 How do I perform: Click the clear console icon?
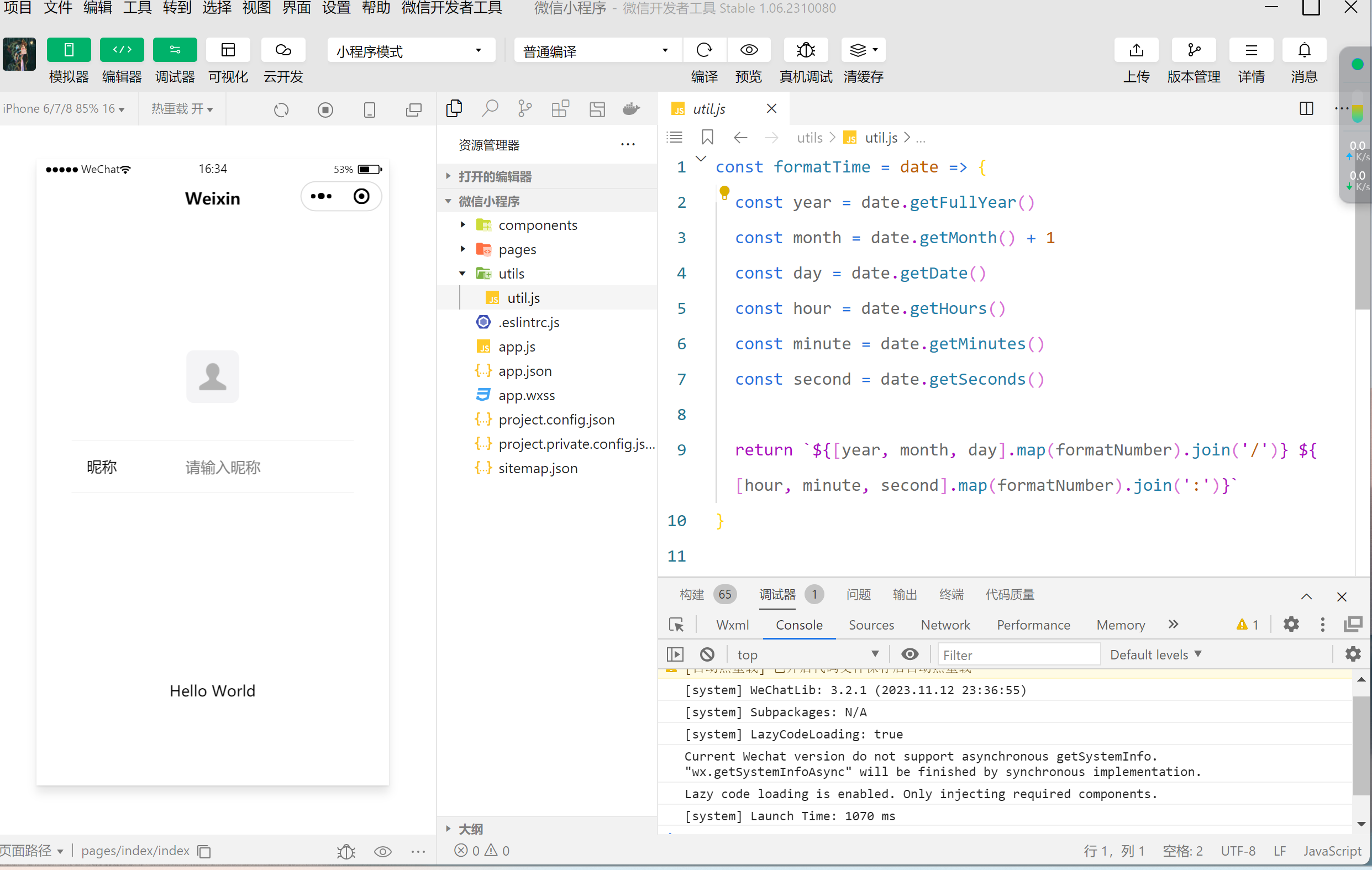707,654
